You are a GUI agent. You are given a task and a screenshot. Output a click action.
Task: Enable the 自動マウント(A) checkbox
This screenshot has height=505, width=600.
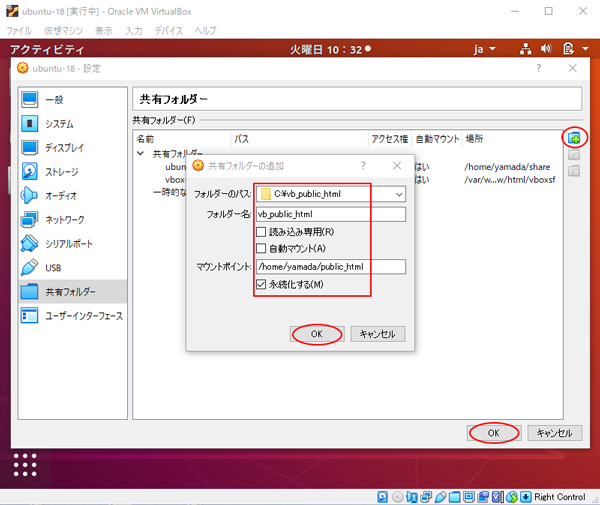[261, 249]
